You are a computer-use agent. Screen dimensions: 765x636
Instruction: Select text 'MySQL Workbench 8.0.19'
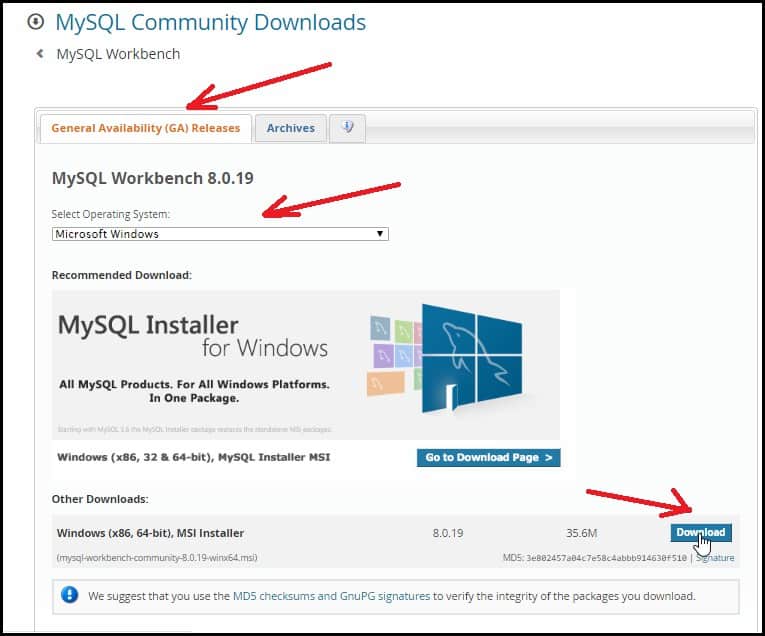pos(153,178)
